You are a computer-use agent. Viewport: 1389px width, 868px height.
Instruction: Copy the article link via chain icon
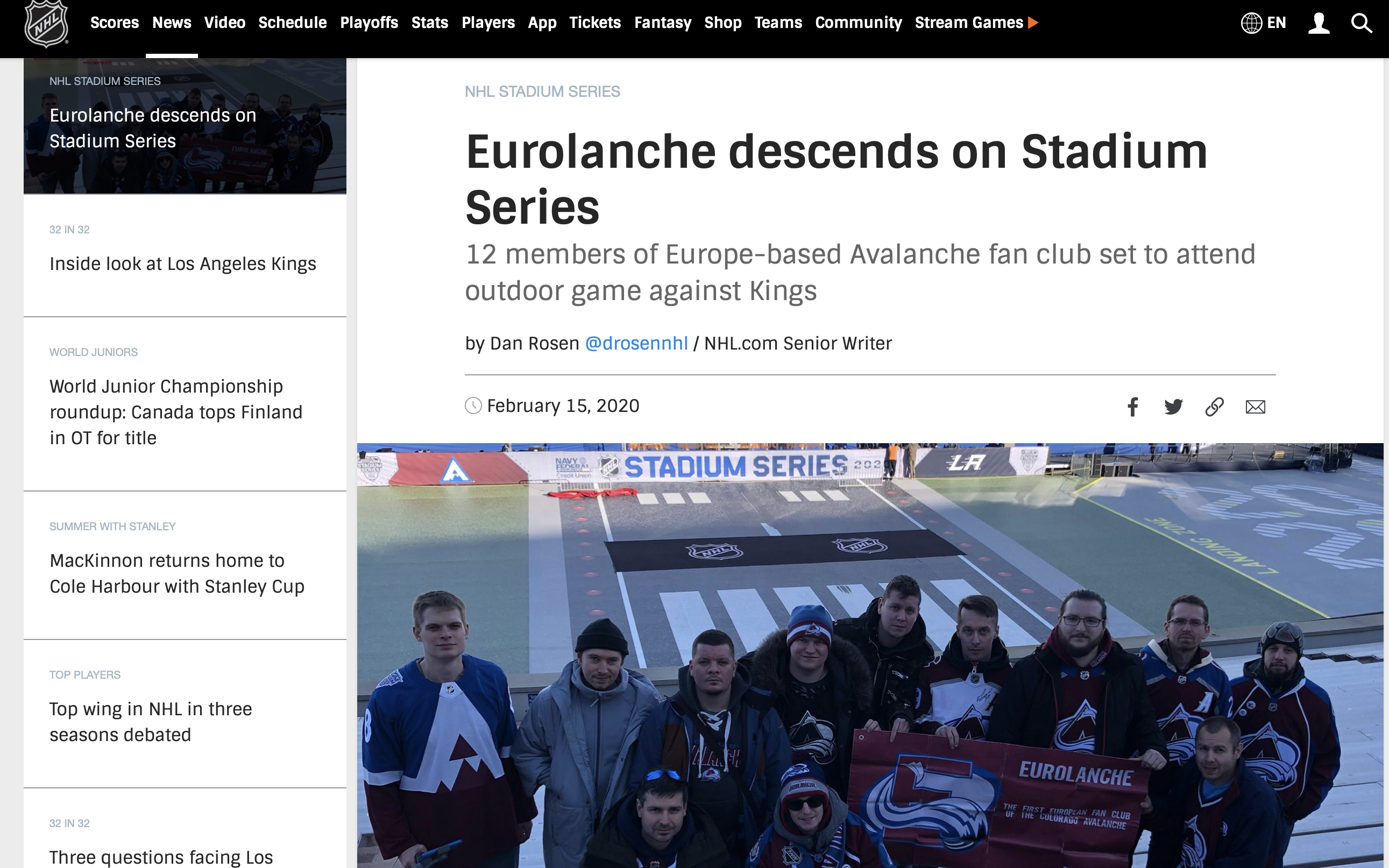(1215, 407)
